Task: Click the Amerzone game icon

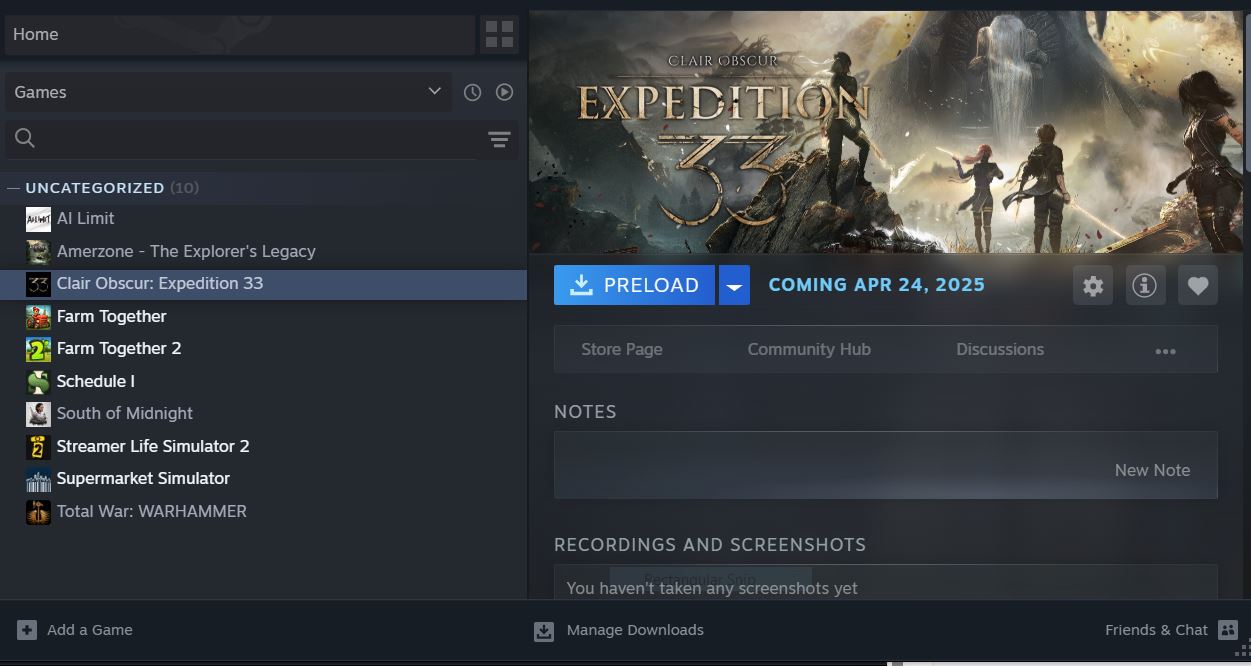Action: (x=38, y=251)
